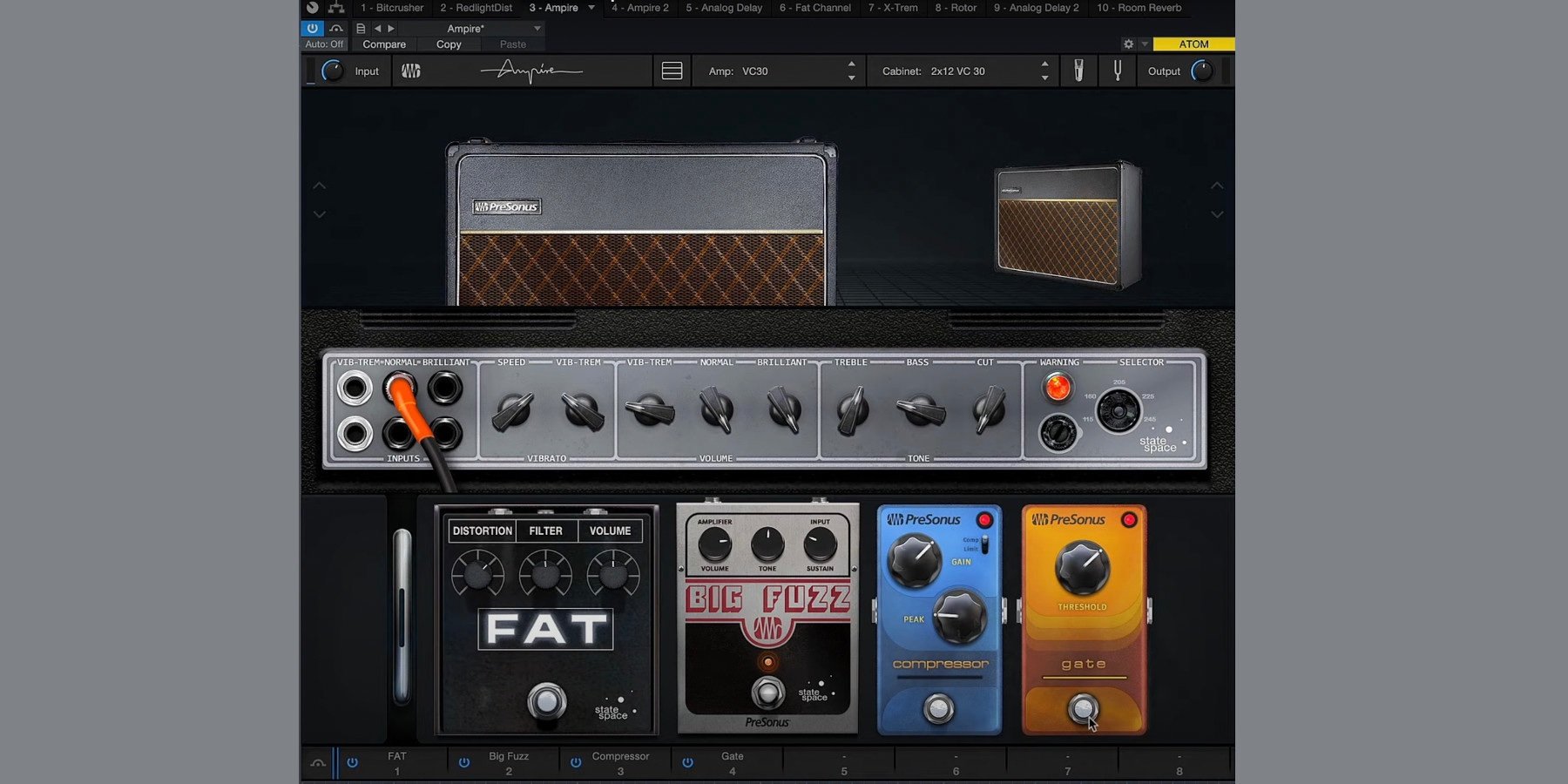Toggle power for FAT pedal slot 1

pos(352,762)
